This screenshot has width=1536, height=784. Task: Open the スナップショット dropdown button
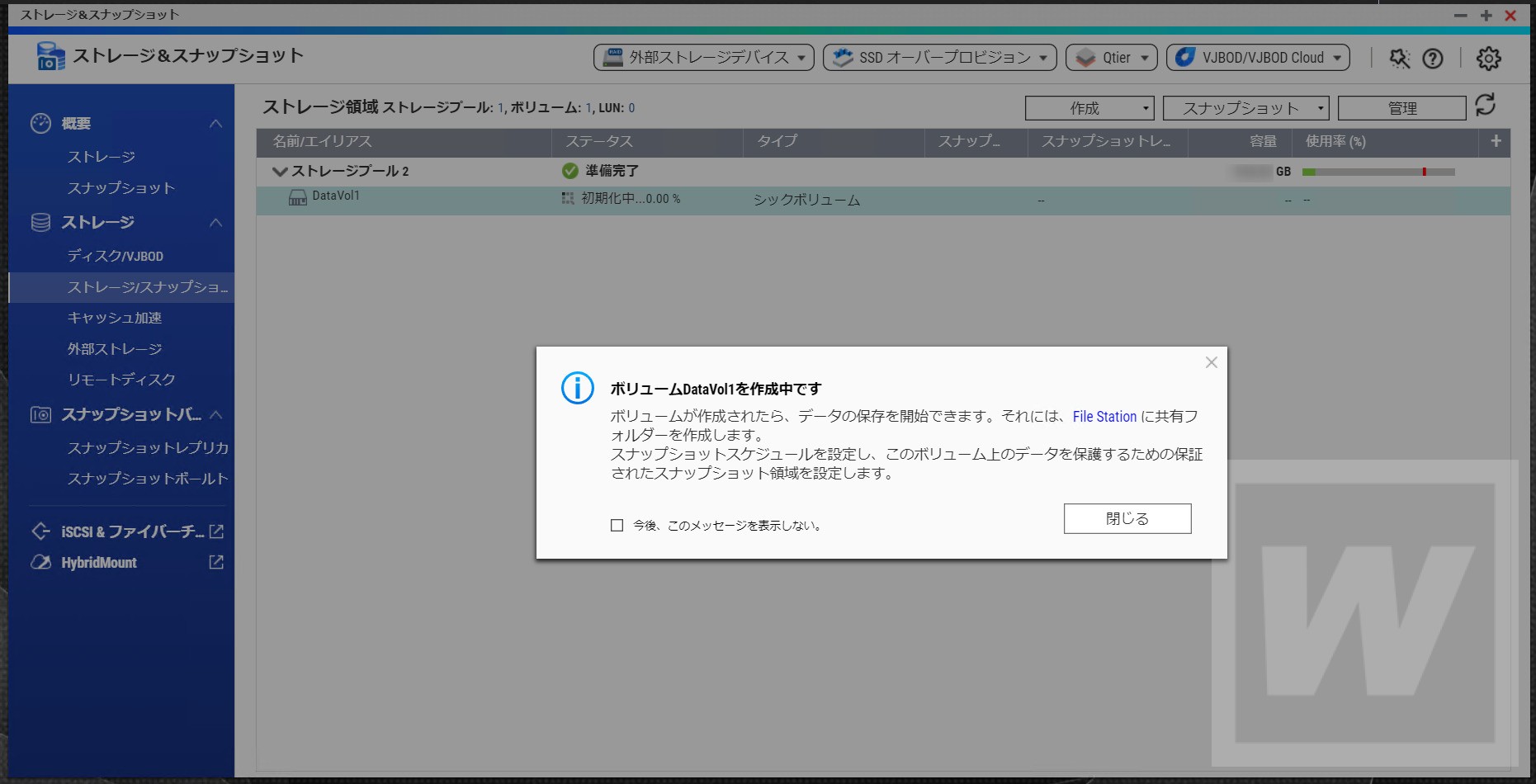click(x=1246, y=108)
